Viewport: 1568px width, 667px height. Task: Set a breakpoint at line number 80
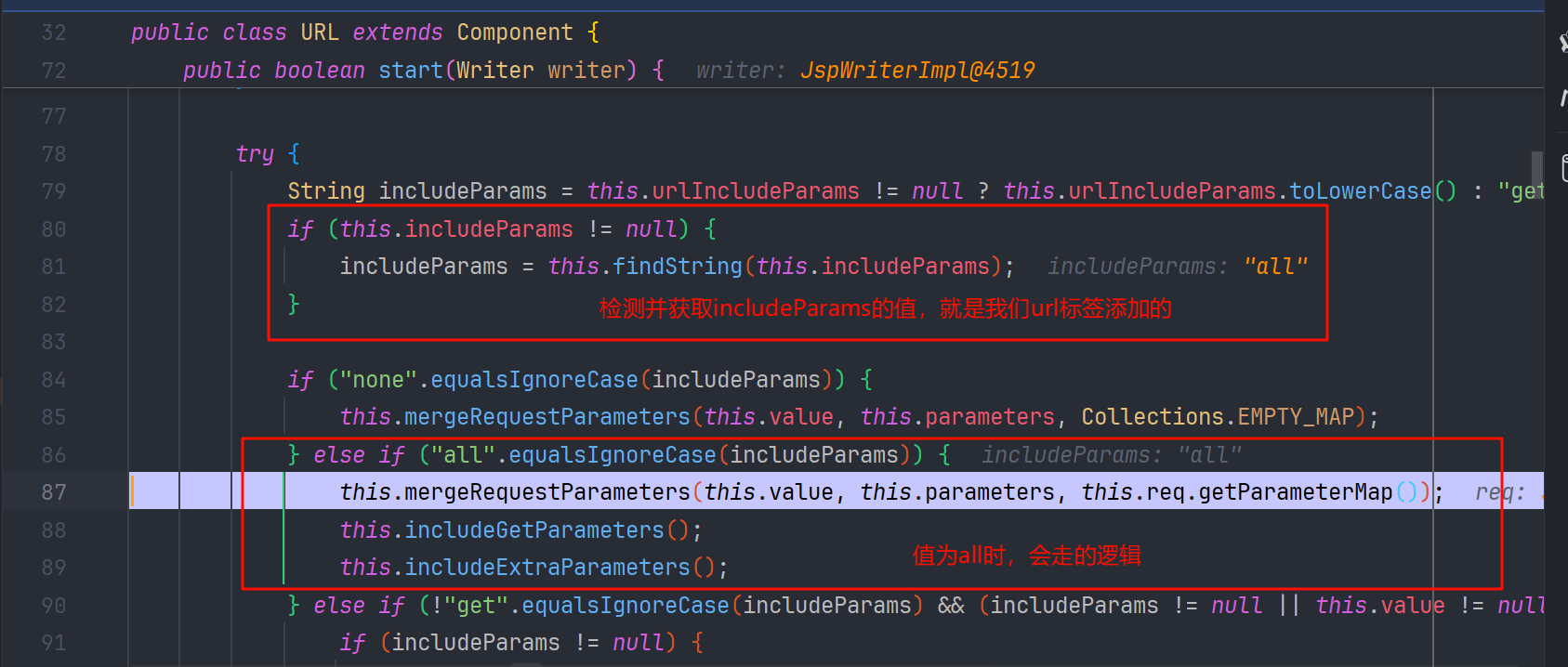54,229
